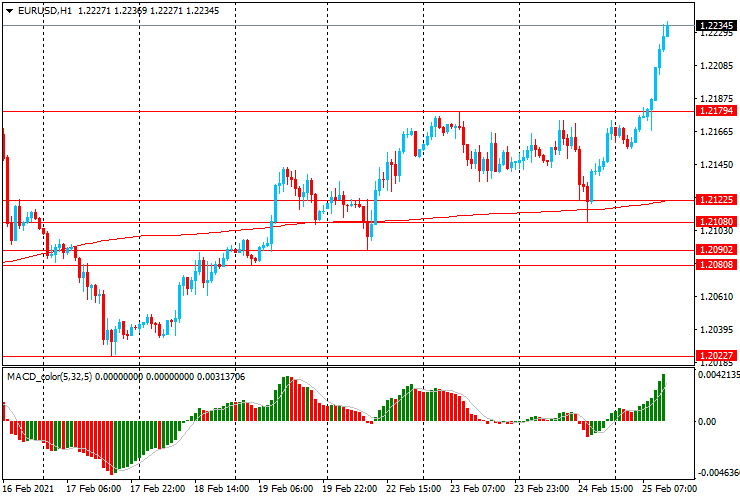Select the 1.22345 current price label
Screen dimensions: 740x500
(x=716, y=25)
